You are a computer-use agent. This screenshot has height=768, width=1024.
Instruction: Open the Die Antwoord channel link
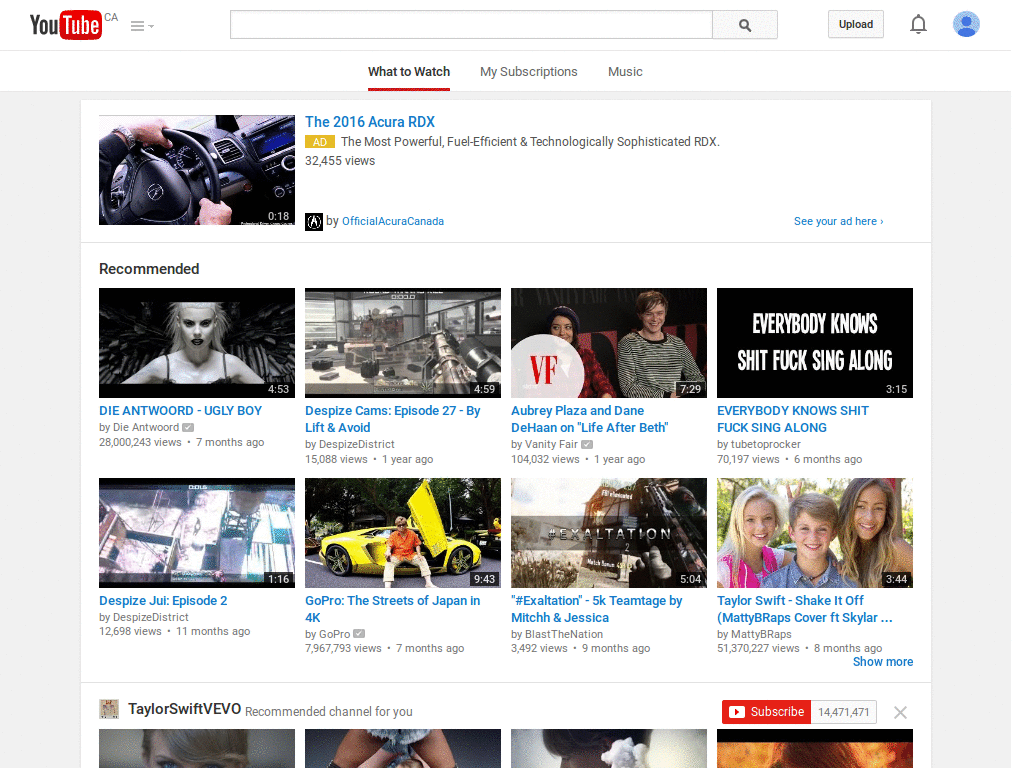146,427
